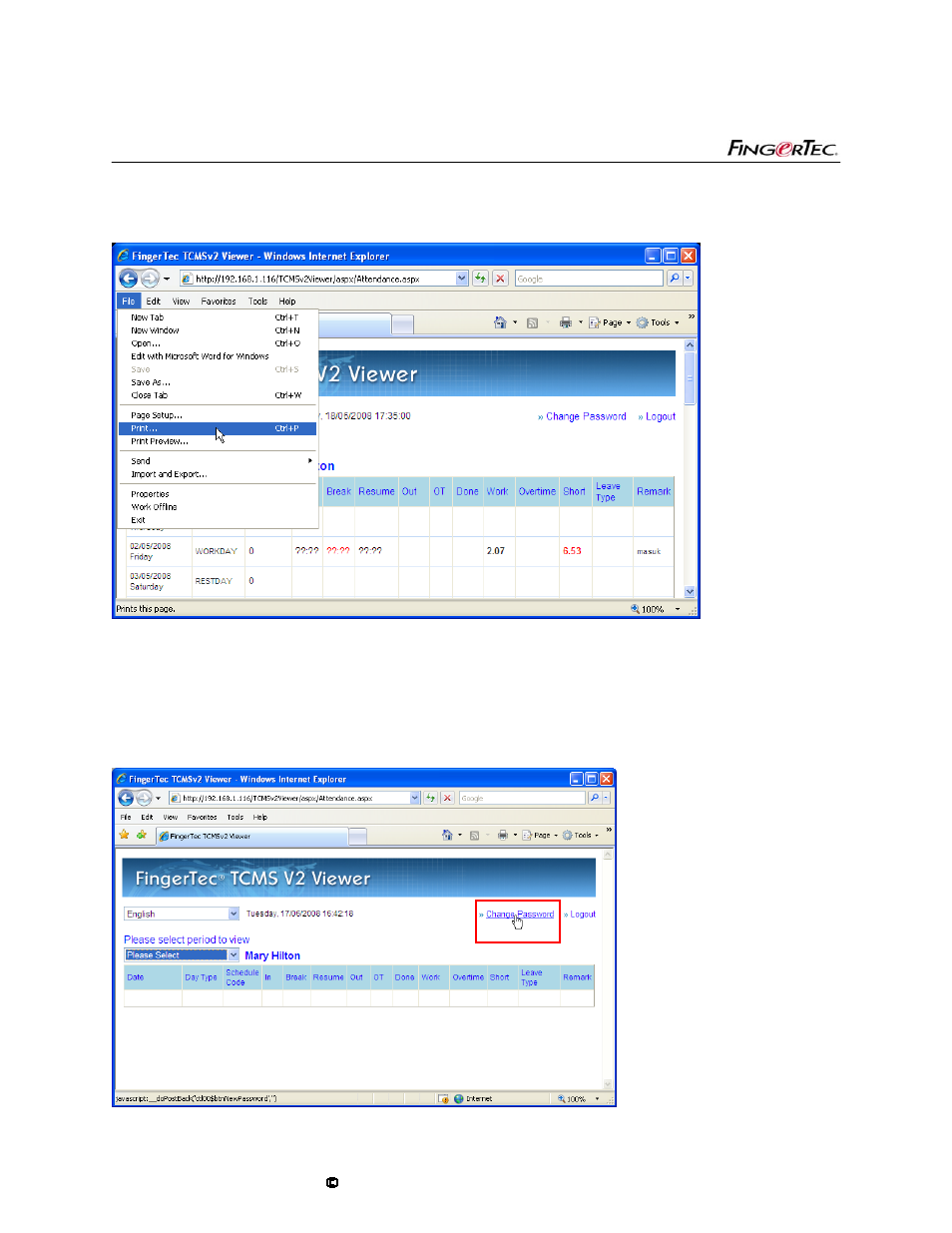Viewport: 952px width, 1233px height.
Task: Open File menu in lower browser window
Action: tap(126, 817)
